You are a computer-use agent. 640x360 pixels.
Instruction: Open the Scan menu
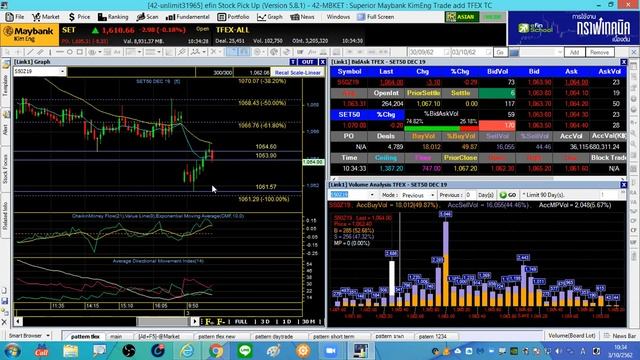point(147,17)
